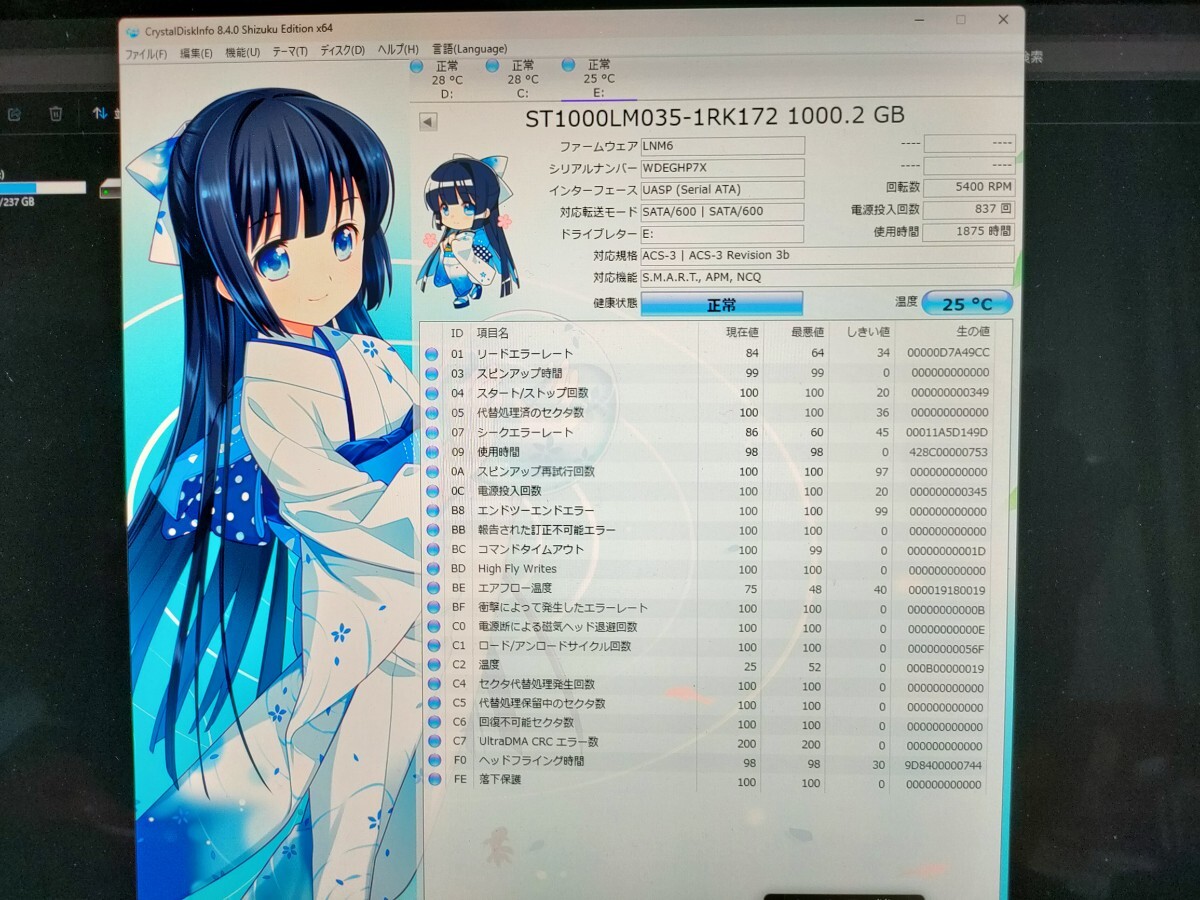Click status orb for ID C1 ロード/アンロードサイクル回数
Image resolution: width=1200 pixels, height=900 pixels.
(x=432, y=647)
